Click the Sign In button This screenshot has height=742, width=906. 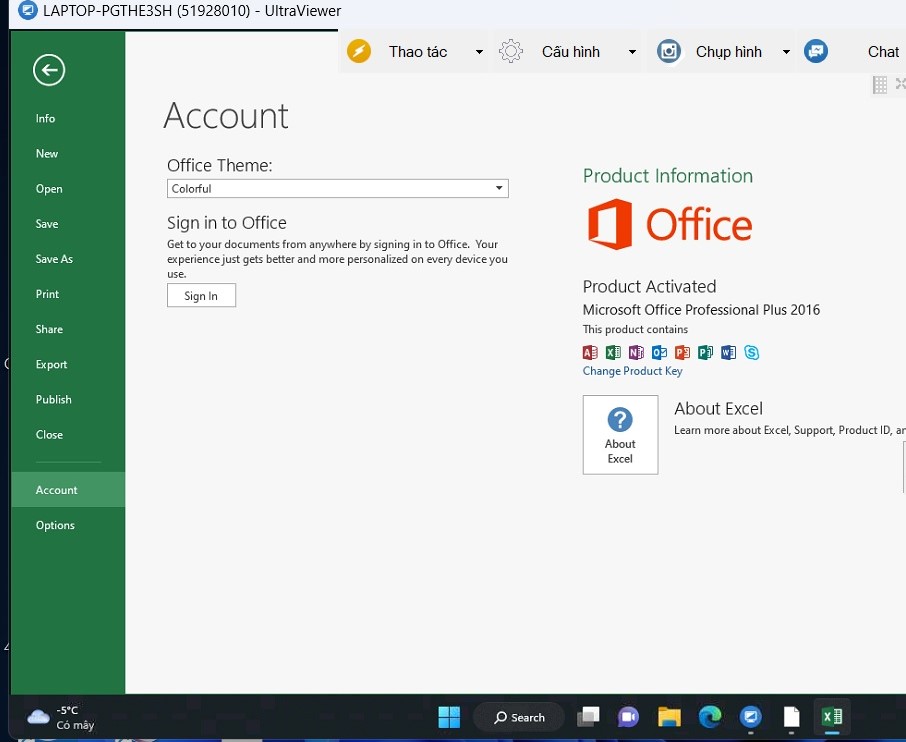coord(201,296)
